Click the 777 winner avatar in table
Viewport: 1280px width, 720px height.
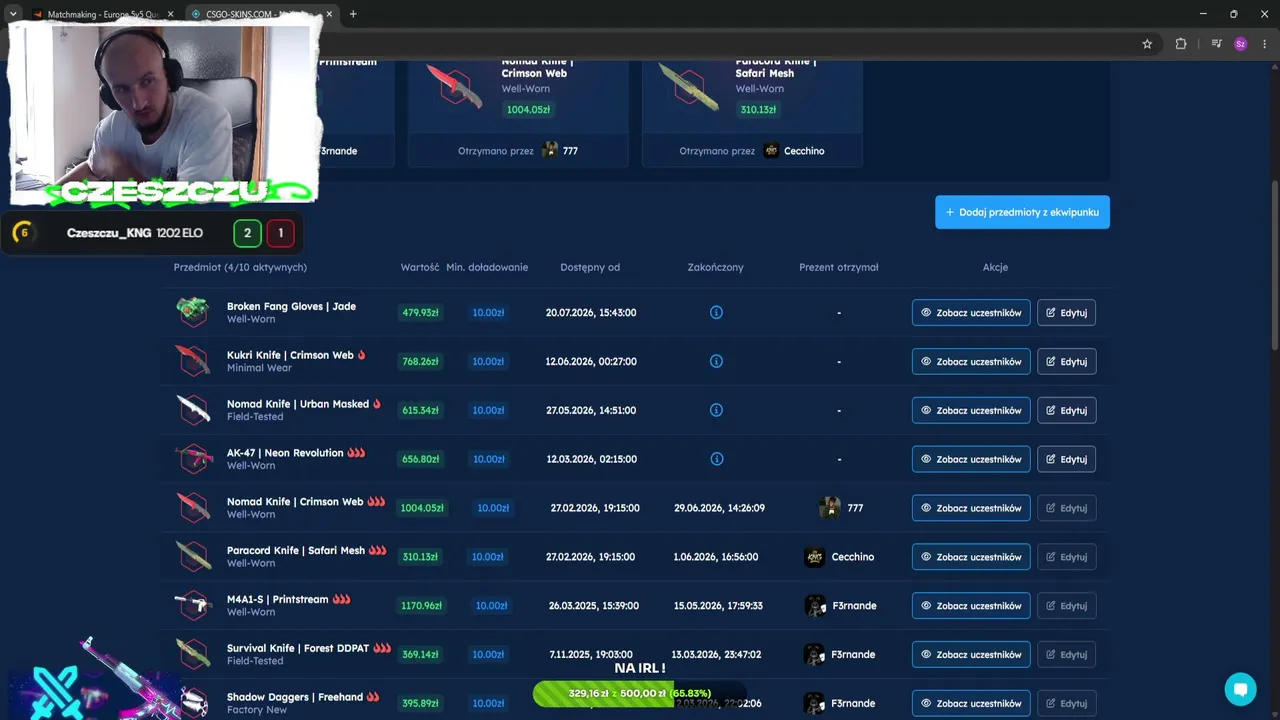(830, 508)
